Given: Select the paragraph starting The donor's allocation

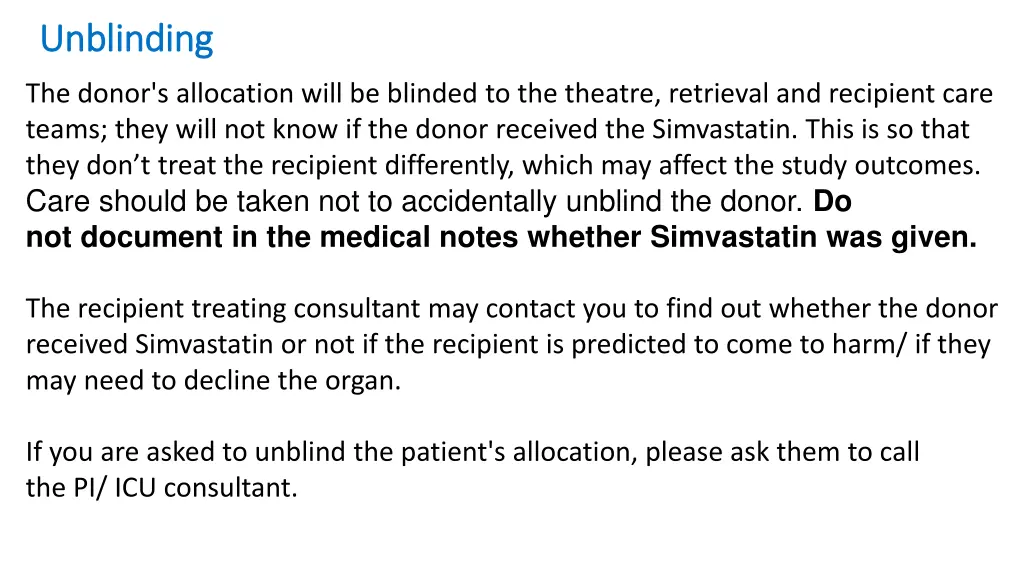Looking at the screenshot, I should tap(511, 165).
